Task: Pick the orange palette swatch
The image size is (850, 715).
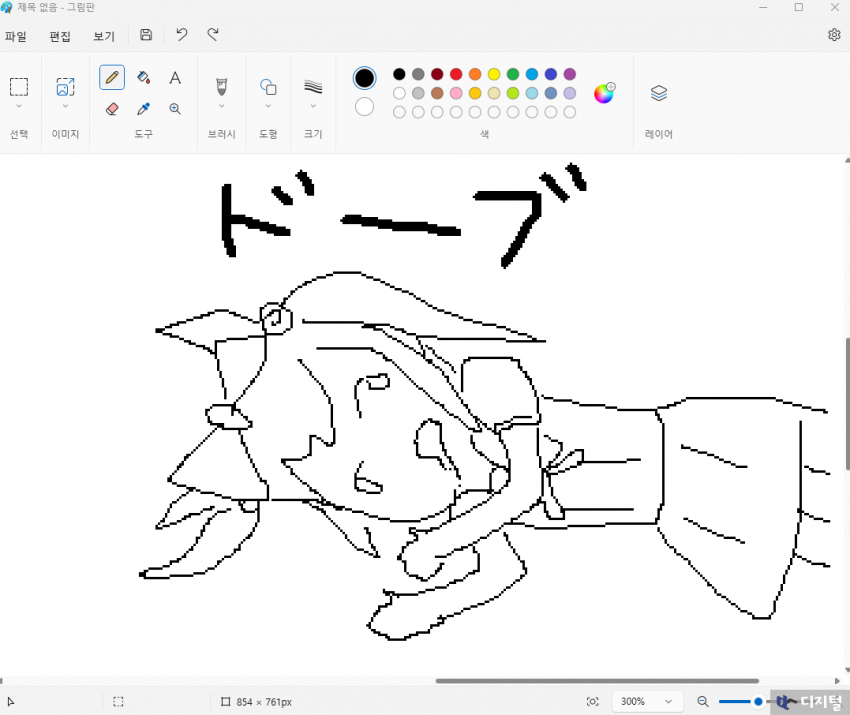Action: click(475, 74)
